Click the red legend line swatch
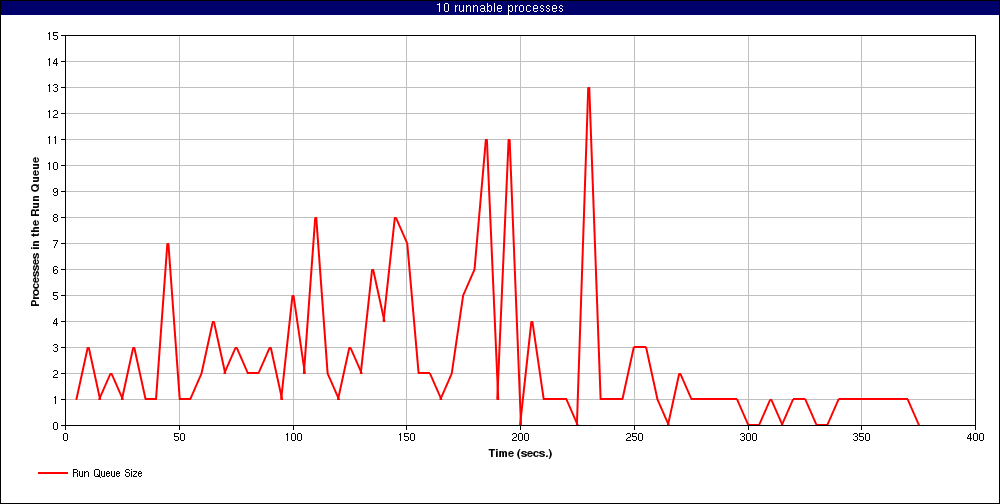Screen dimensions: 1000x504 (54, 473)
